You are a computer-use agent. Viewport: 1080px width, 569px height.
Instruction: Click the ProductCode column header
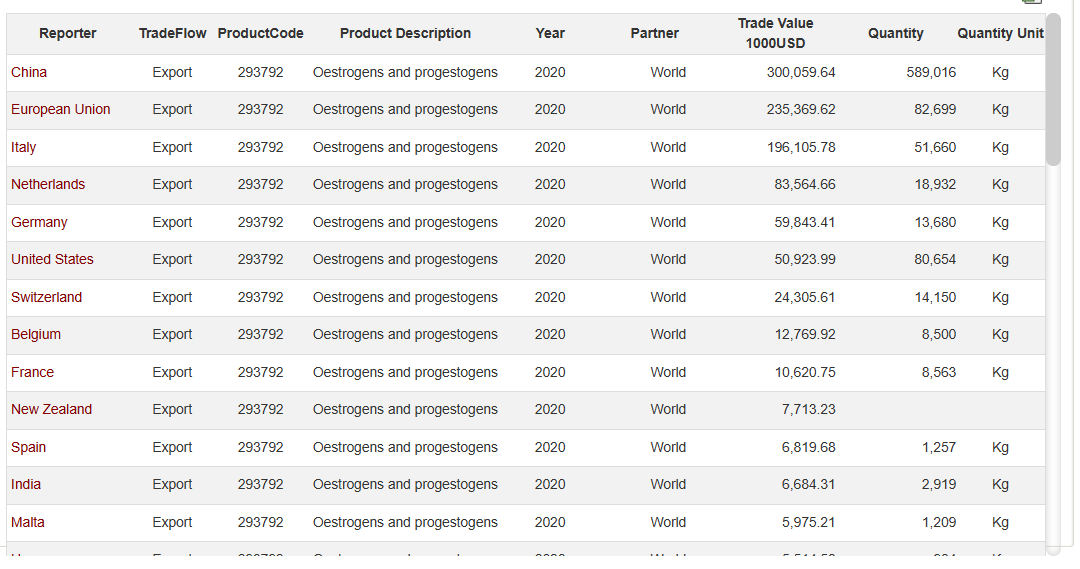[x=260, y=34]
